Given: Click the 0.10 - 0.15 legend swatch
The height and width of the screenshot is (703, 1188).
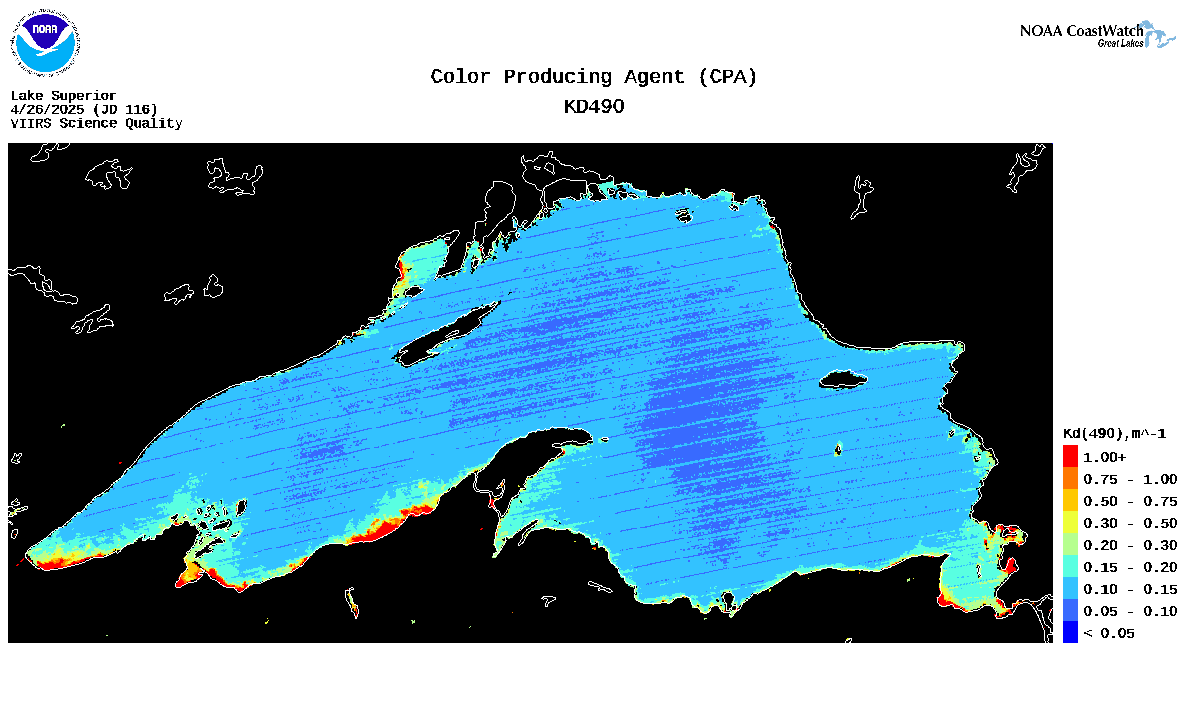Looking at the screenshot, I should click(1070, 589).
